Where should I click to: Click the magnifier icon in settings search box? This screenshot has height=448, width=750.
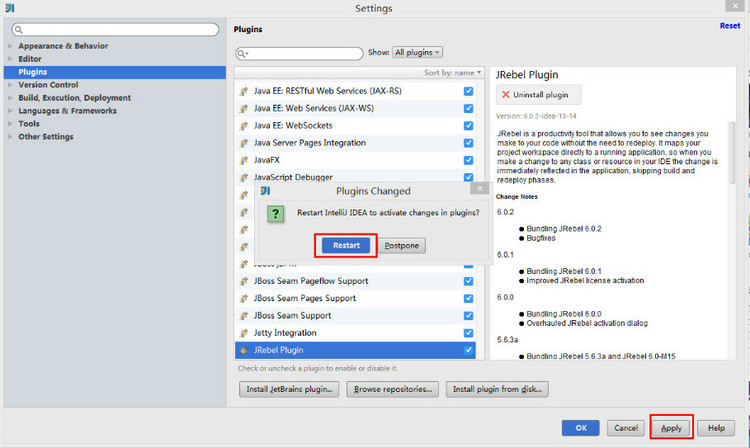(x=19, y=30)
